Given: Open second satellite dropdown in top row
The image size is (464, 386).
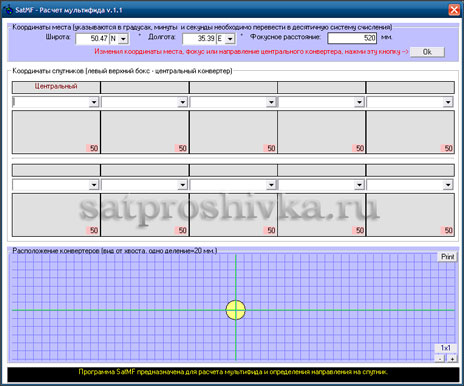Looking at the screenshot, I should 183,102.
